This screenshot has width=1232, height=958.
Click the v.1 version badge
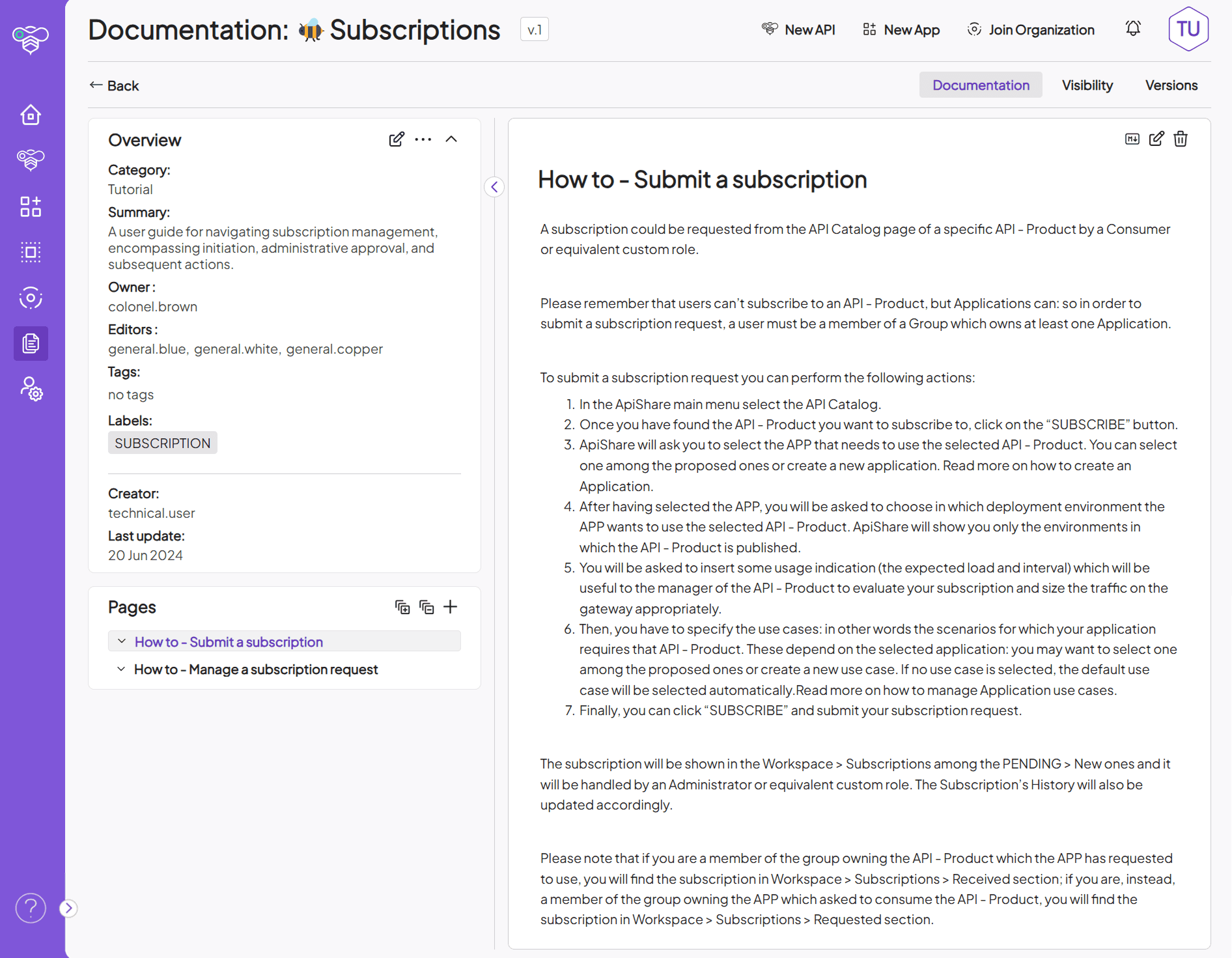[x=534, y=29]
